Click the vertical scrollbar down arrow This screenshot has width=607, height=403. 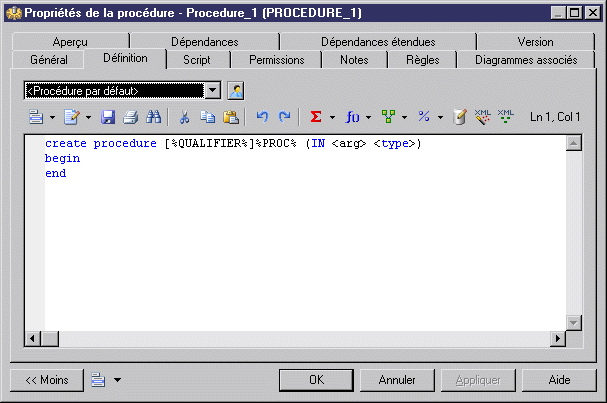point(574,322)
